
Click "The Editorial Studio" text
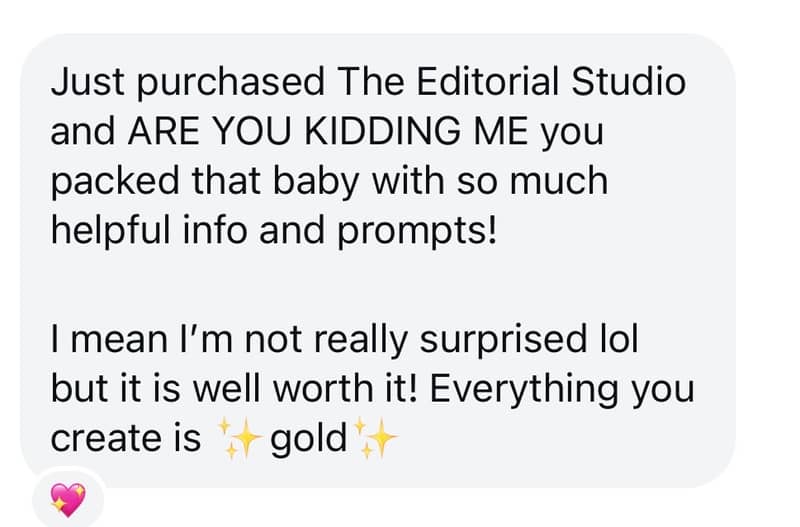click(511, 83)
